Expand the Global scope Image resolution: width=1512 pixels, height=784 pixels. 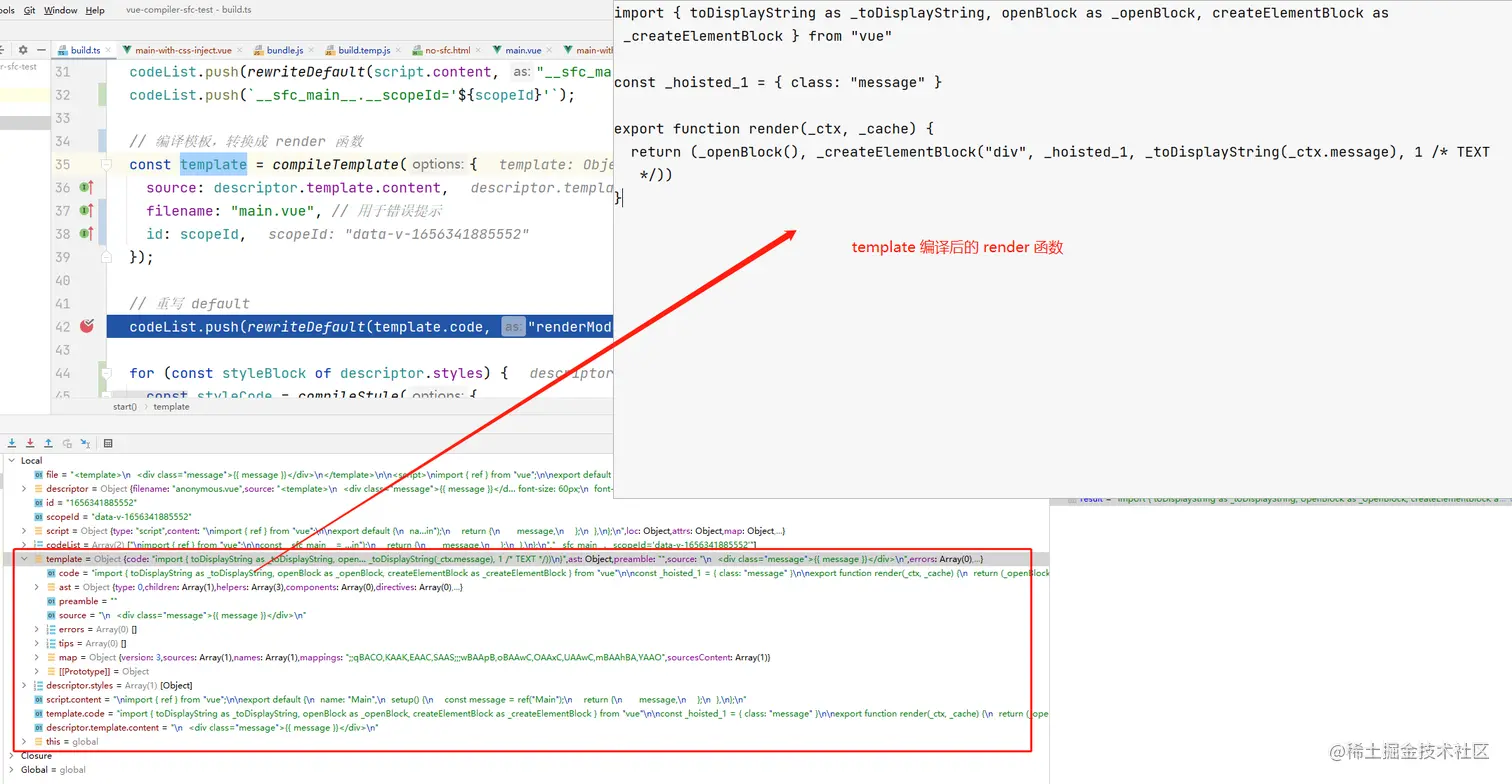[11, 770]
